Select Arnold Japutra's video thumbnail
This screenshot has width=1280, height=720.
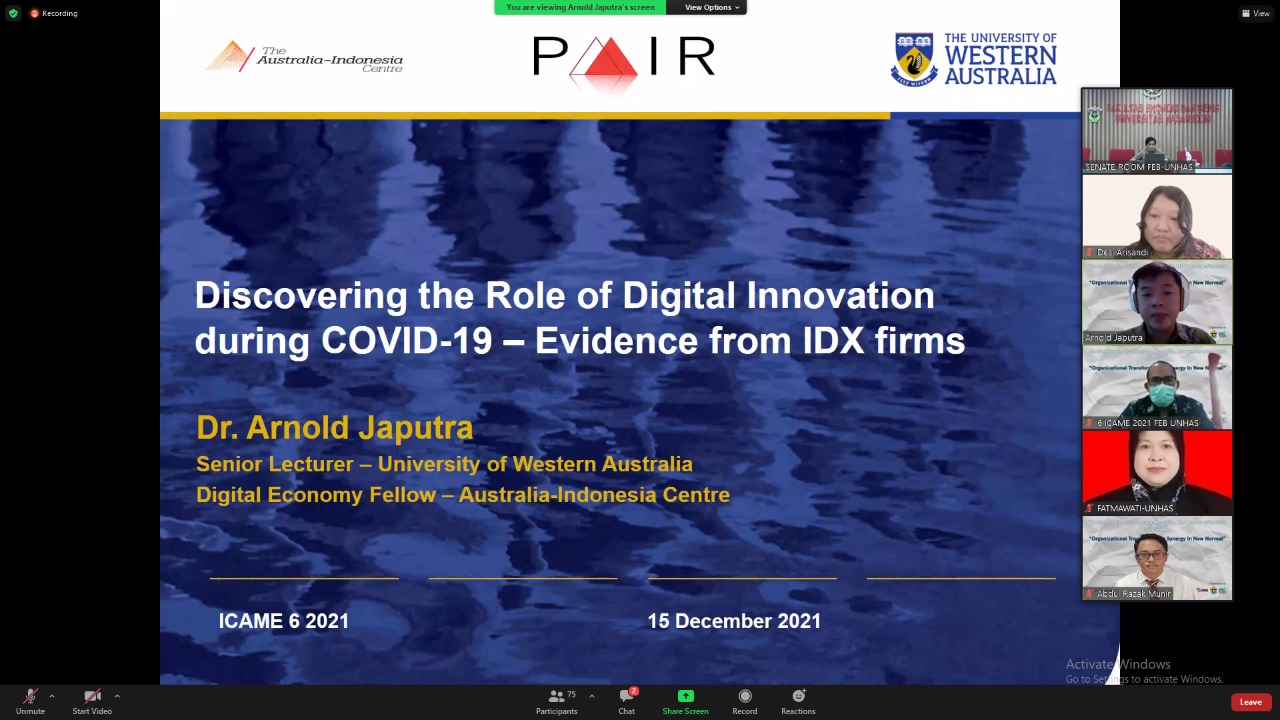pos(1157,302)
